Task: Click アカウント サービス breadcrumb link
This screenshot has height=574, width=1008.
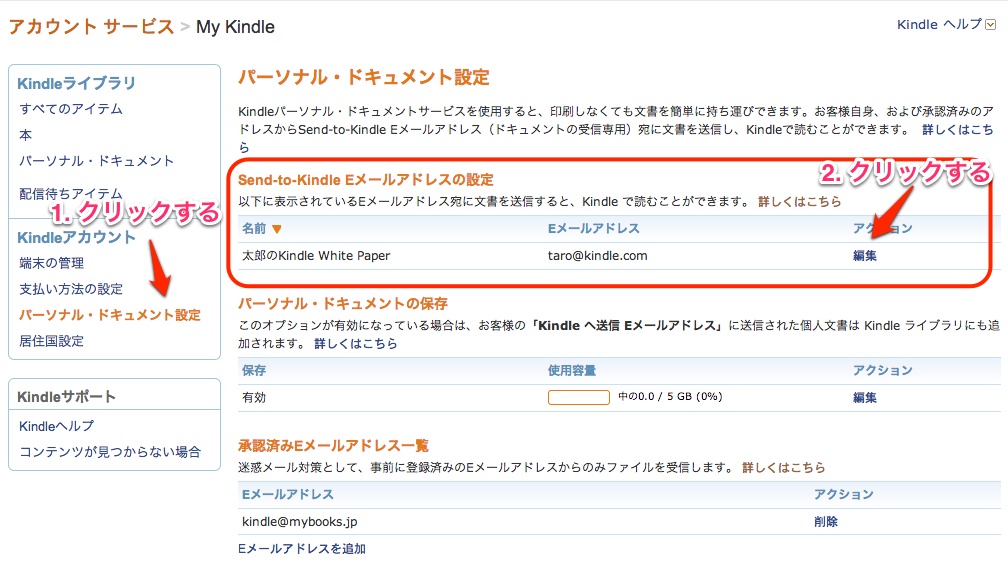Action: click(91, 27)
